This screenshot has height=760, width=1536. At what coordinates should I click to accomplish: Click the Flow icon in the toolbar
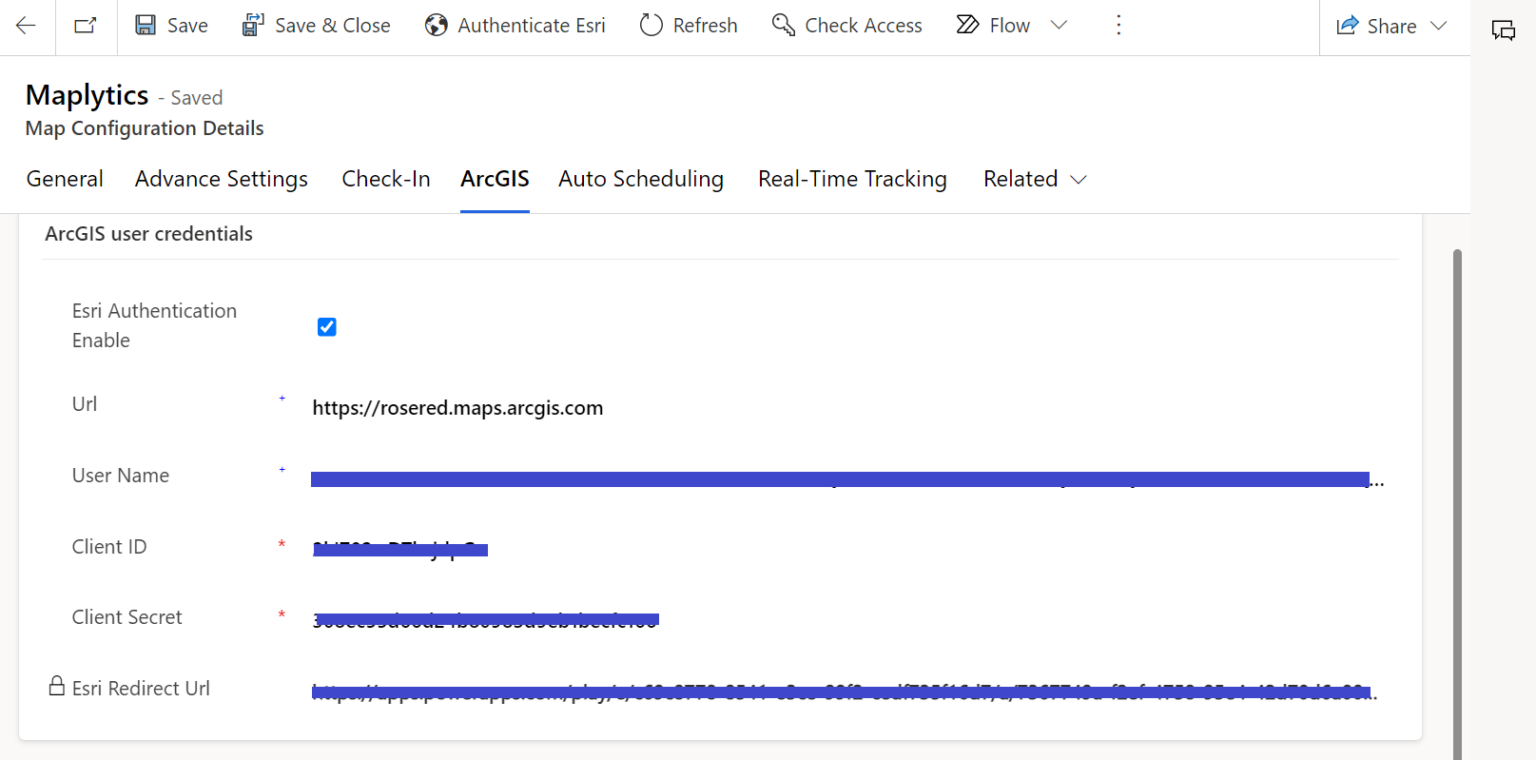coord(966,24)
